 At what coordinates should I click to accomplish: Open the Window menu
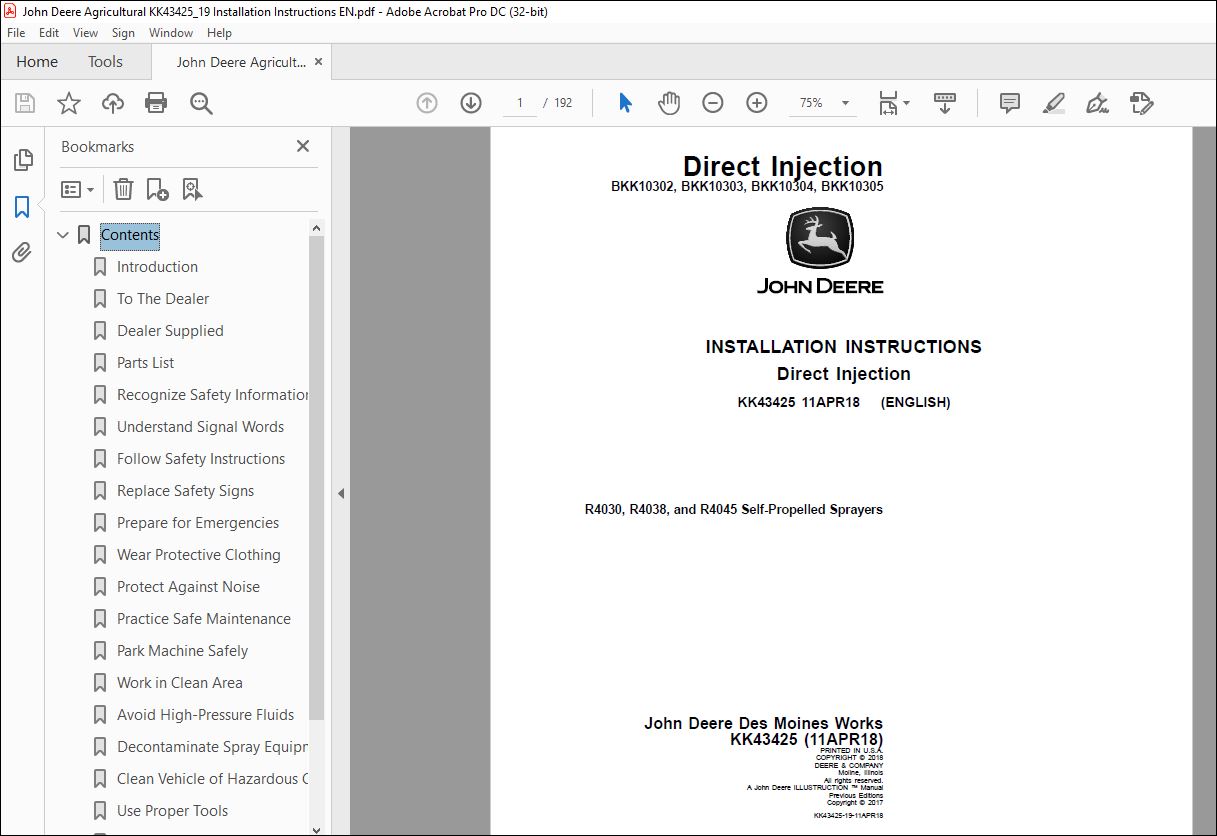point(171,33)
